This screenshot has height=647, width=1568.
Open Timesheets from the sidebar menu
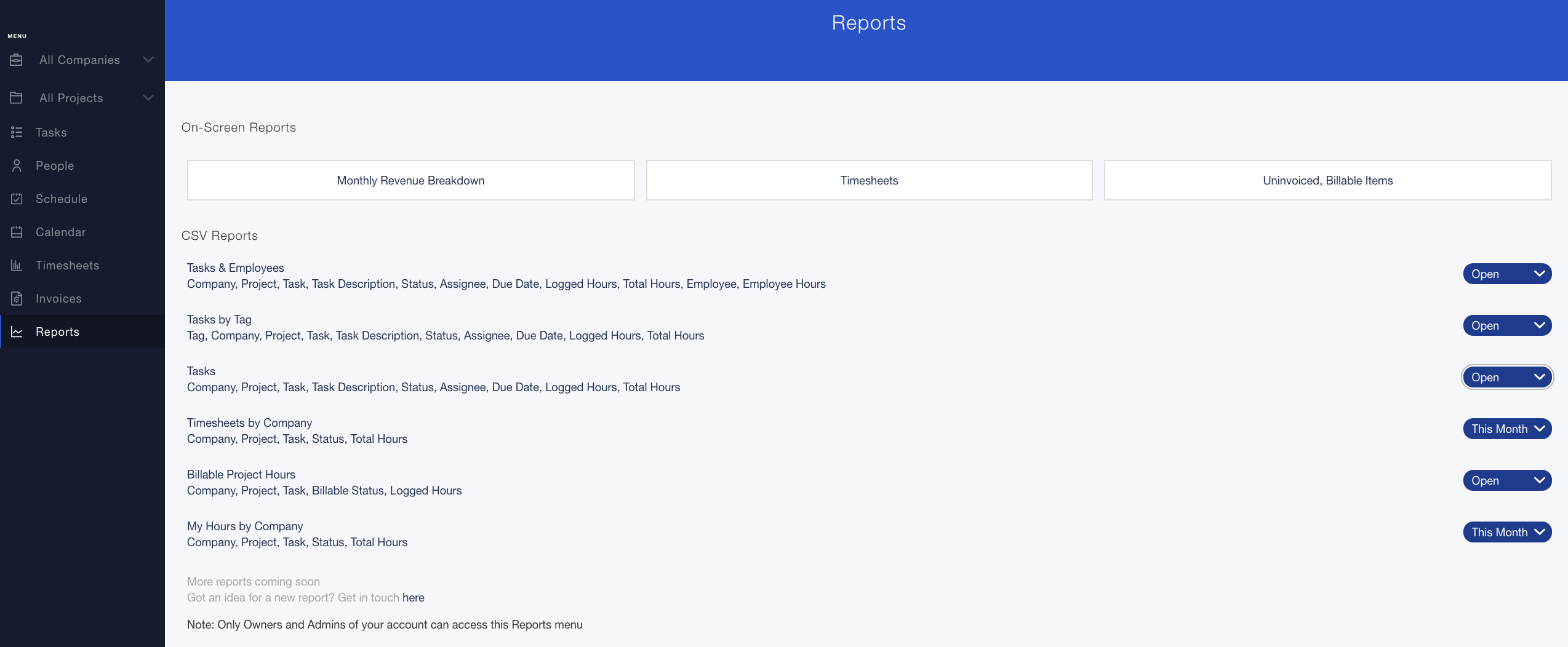(x=82, y=265)
